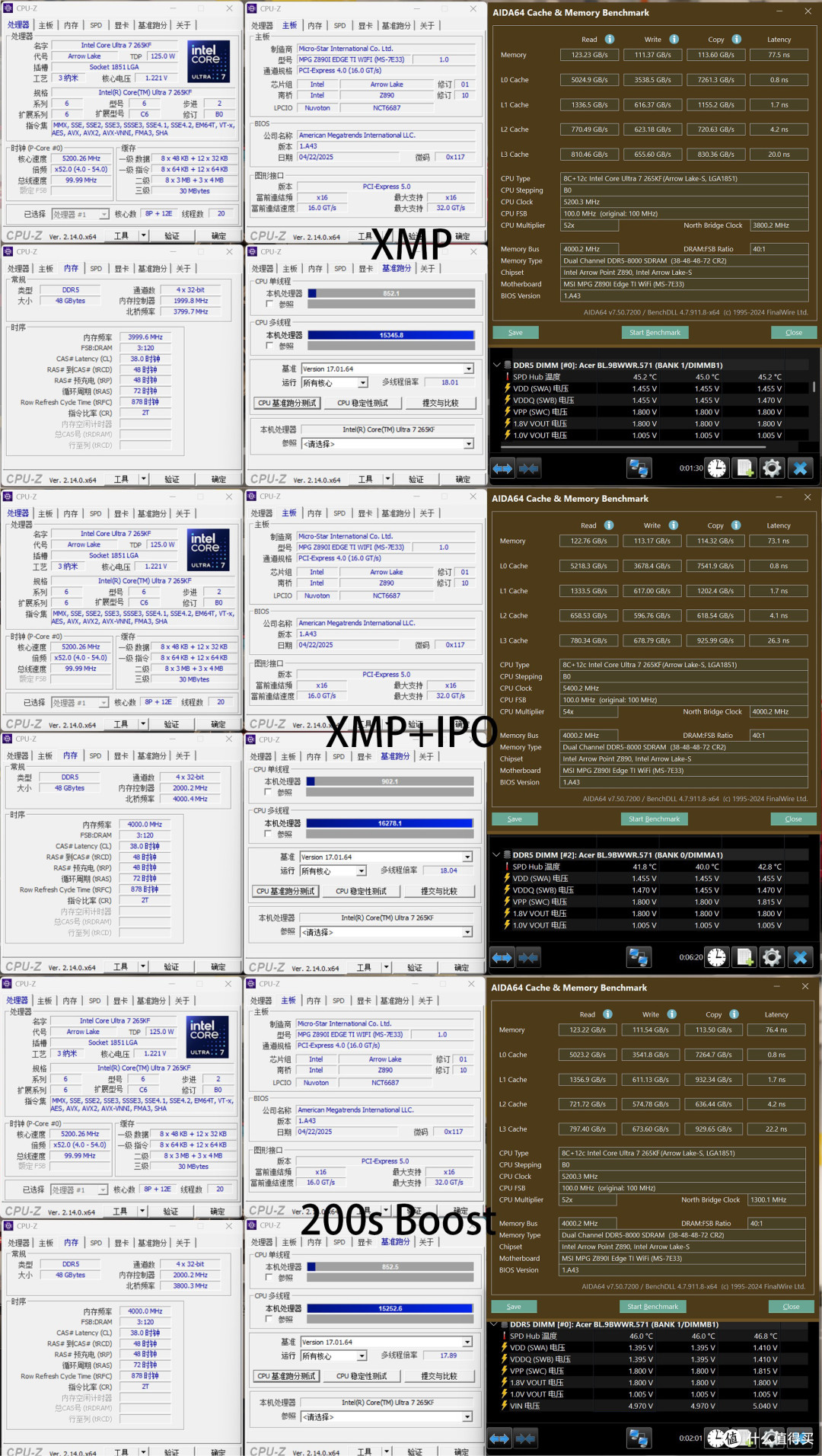The width and height of the screenshot is (822, 1456).
Task: Open network monitors icon in 0:06:20 sensor panel
Action: 639,957
